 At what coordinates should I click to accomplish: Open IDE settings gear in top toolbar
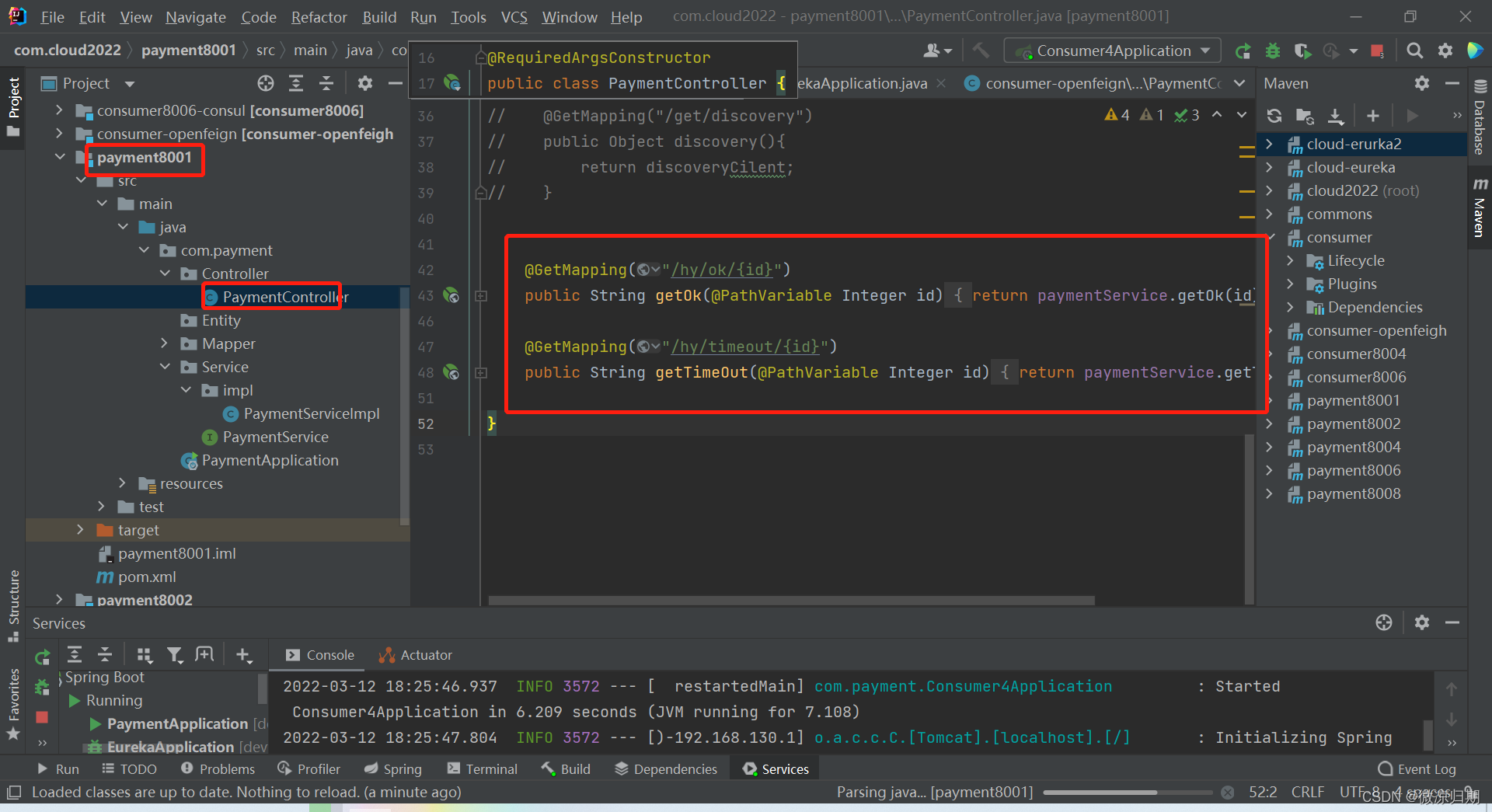point(1445,51)
